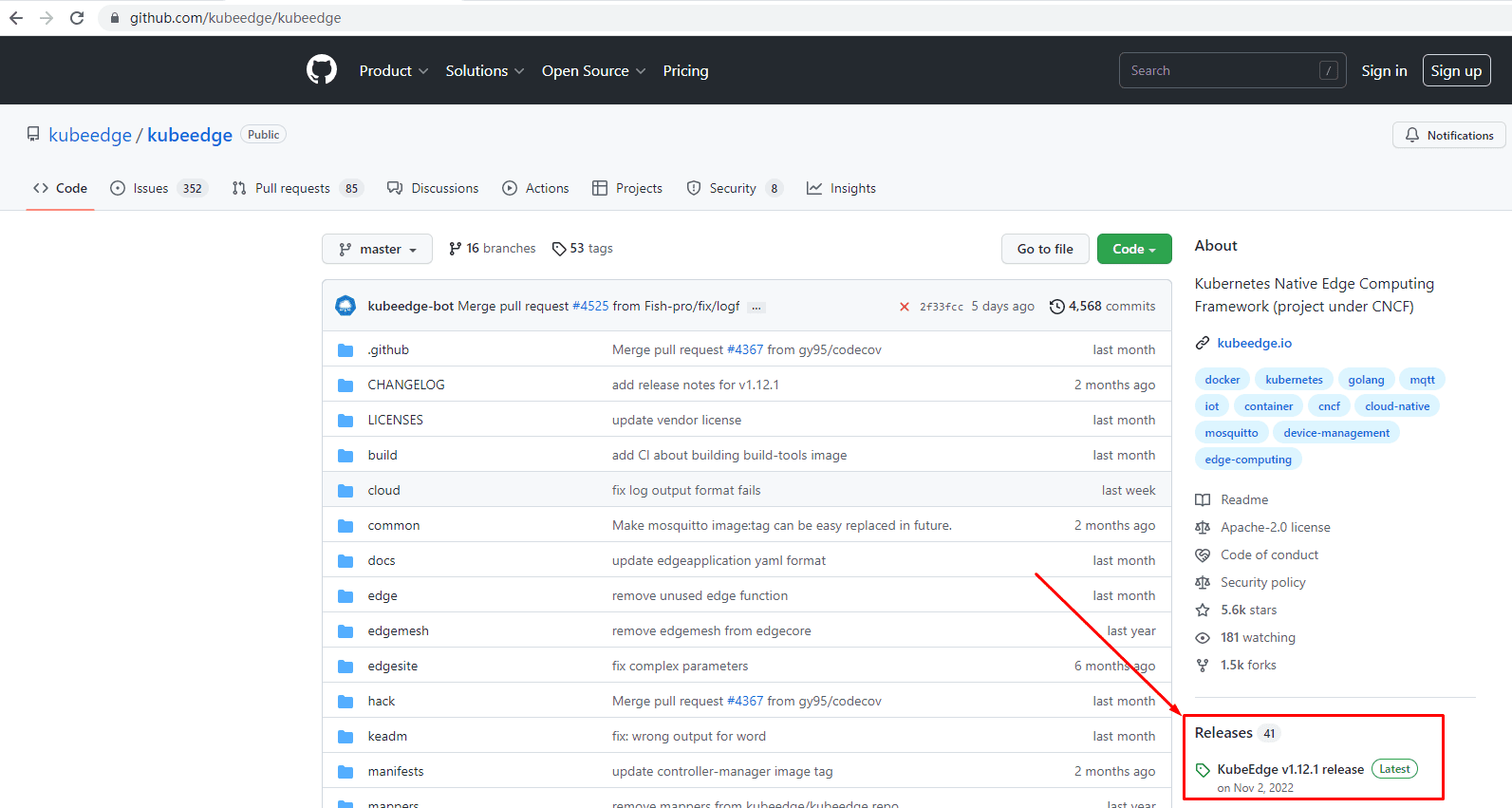The width and height of the screenshot is (1512, 808).
Task: Click the manifests folder icon
Action: coord(345,772)
